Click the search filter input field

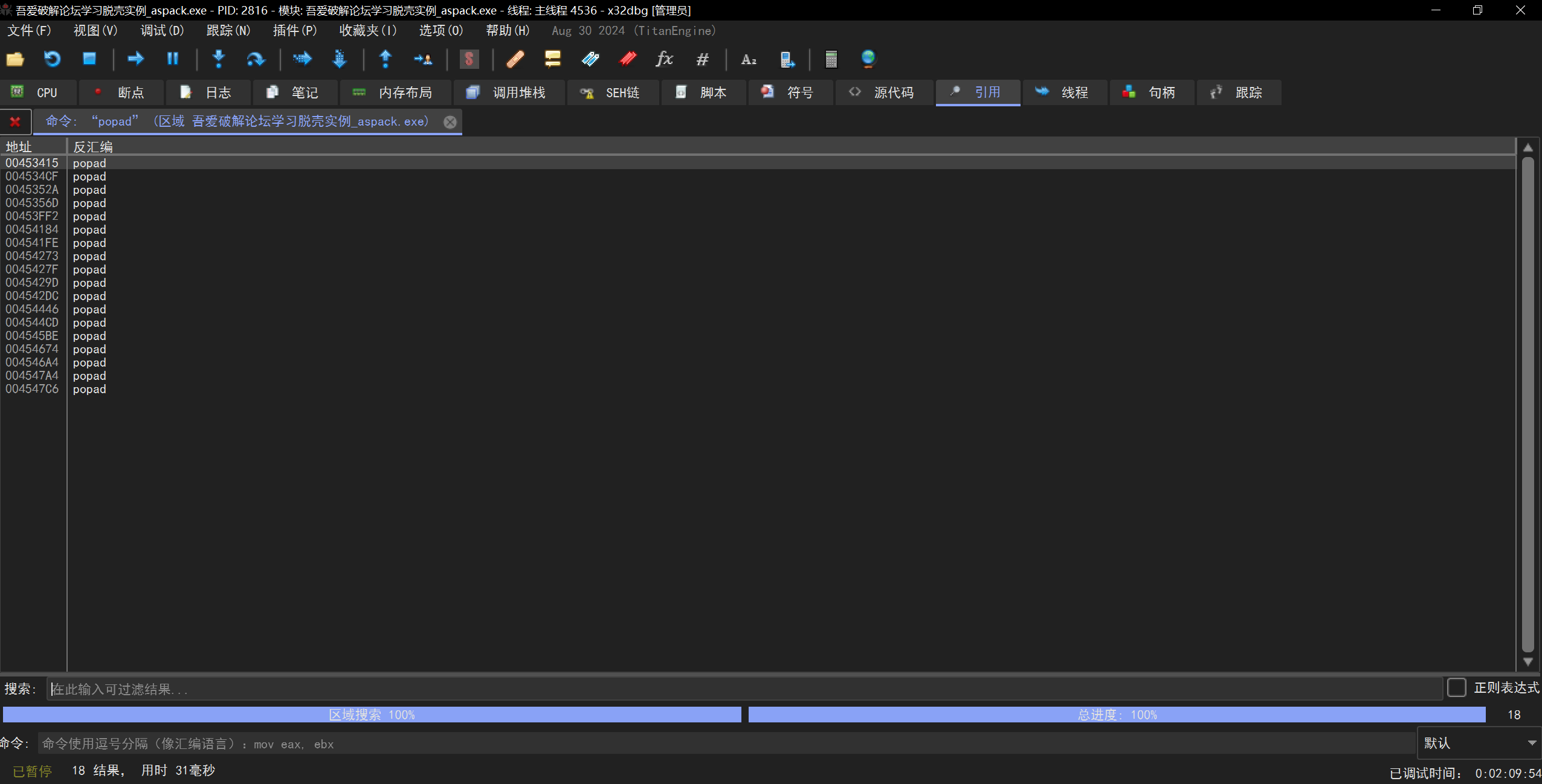(x=743, y=689)
